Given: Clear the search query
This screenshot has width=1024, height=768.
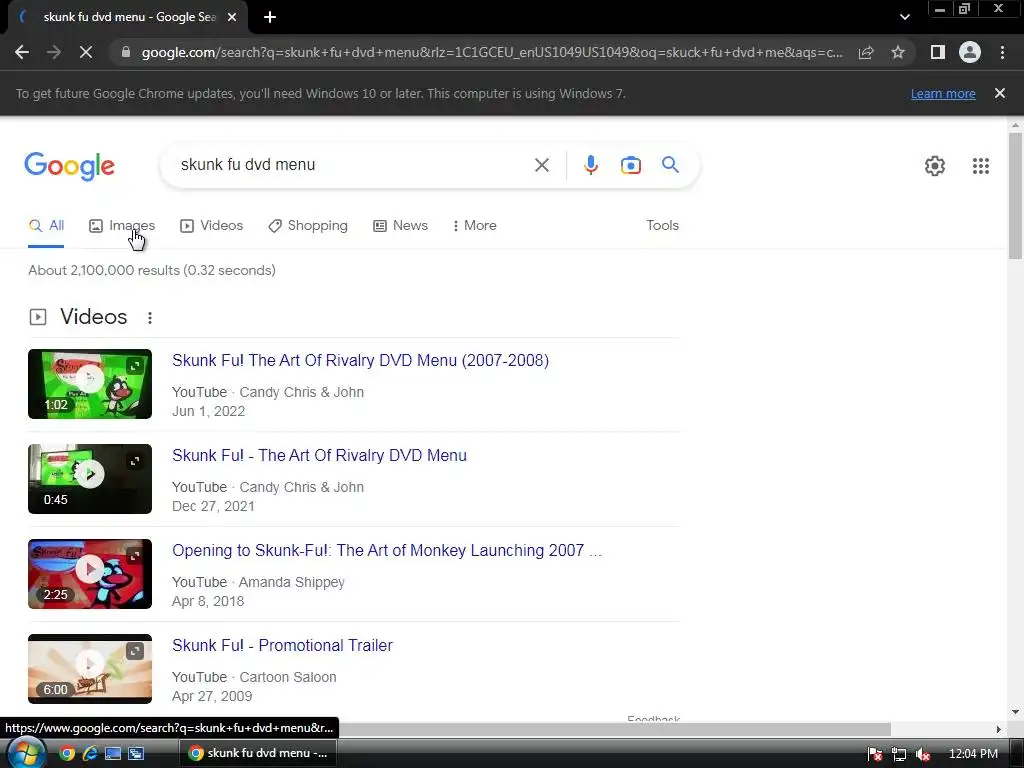Looking at the screenshot, I should click(x=541, y=165).
